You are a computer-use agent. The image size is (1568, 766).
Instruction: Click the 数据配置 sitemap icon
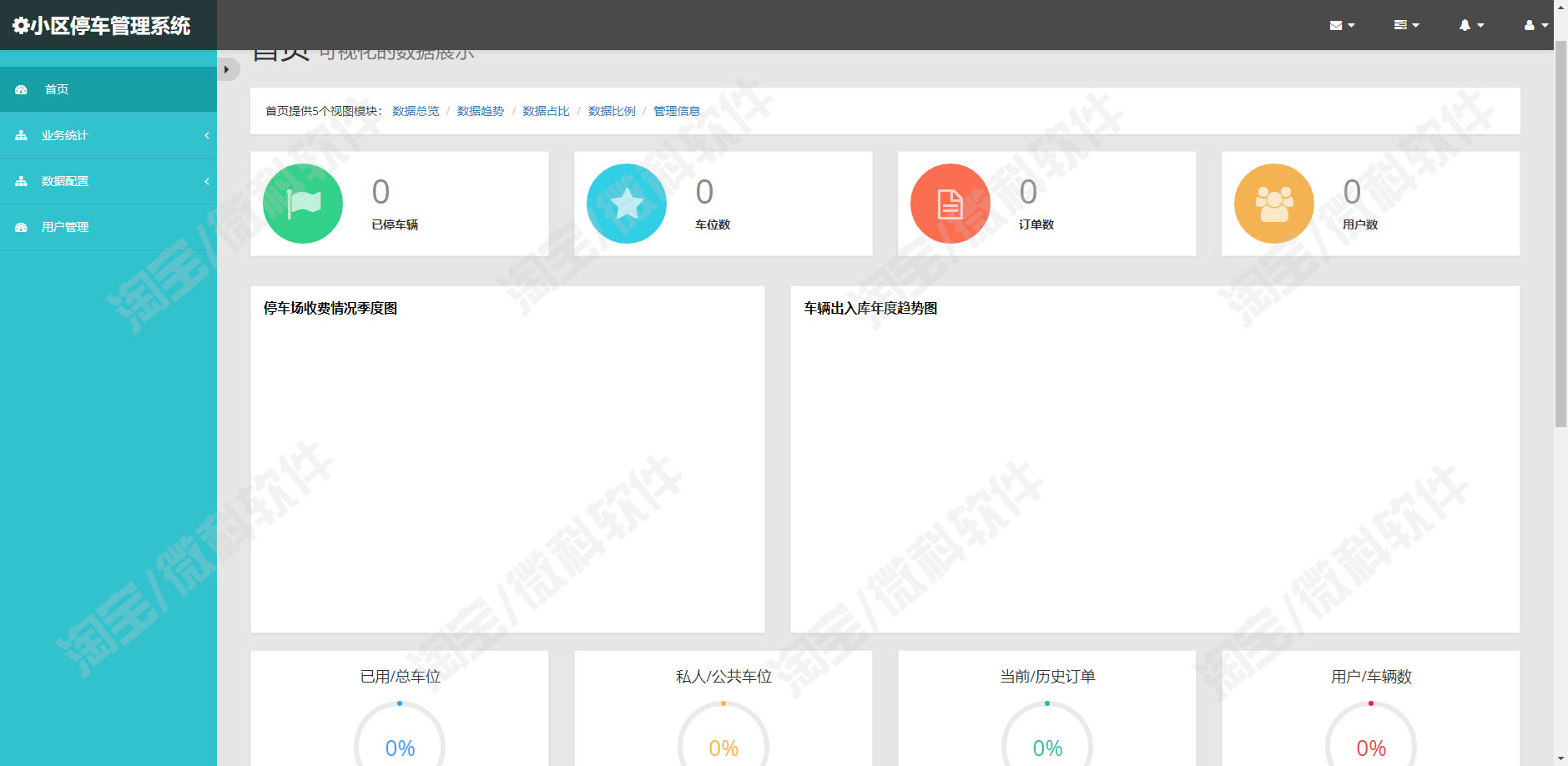pyautogui.click(x=22, y=181)
